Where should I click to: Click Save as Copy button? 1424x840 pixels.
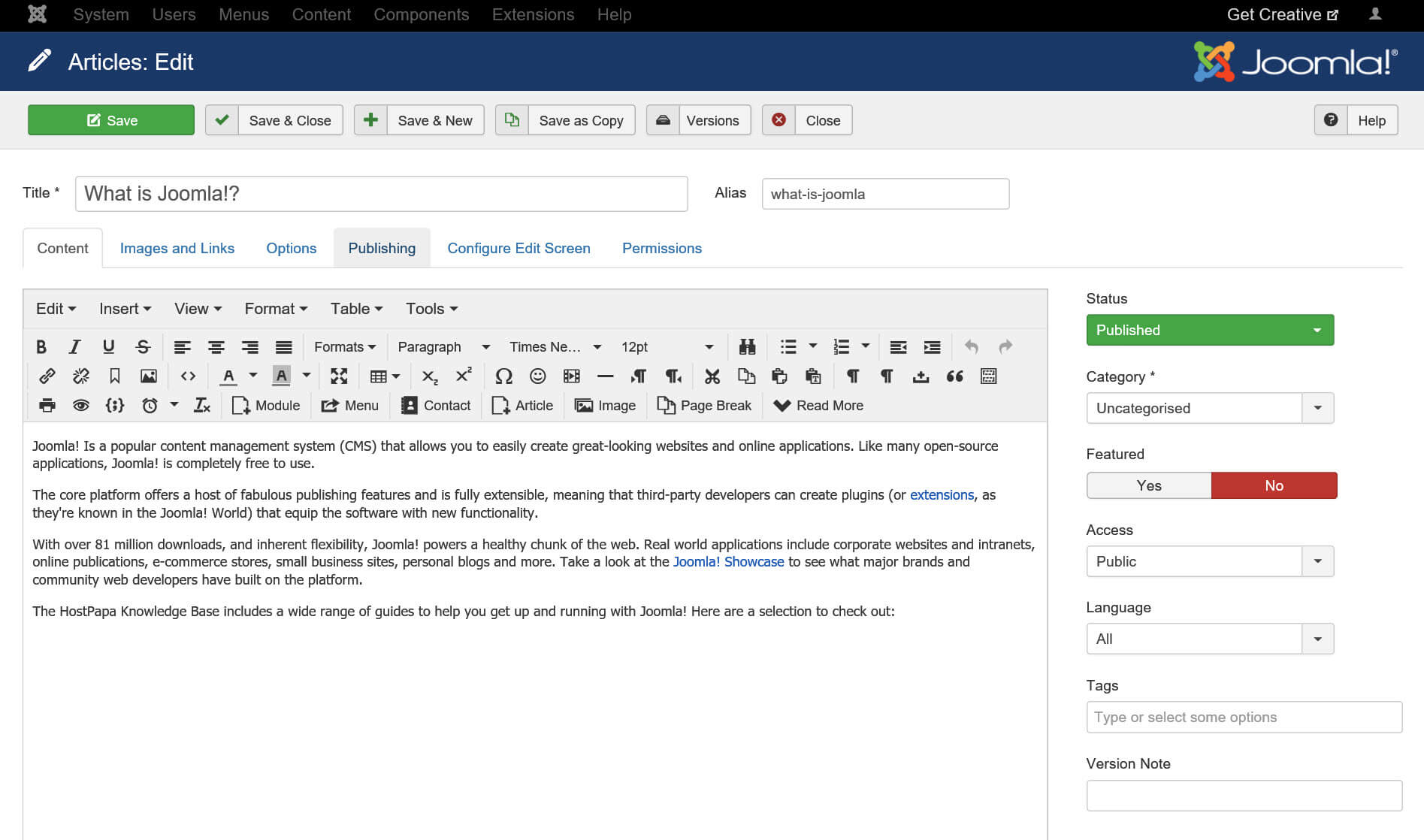[565, 120]
